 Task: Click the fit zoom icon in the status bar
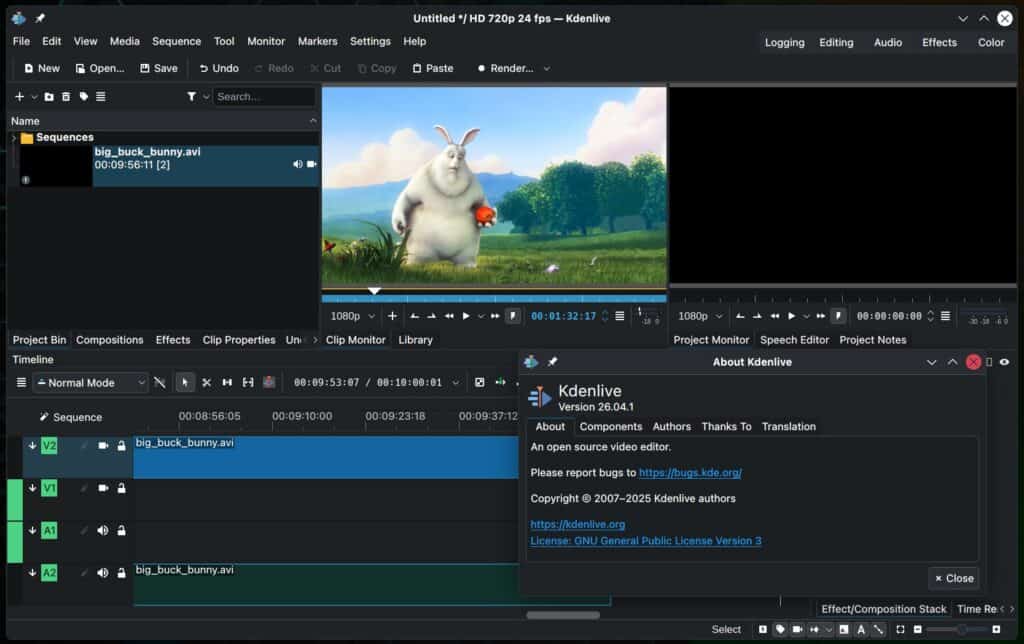[900, 630]
